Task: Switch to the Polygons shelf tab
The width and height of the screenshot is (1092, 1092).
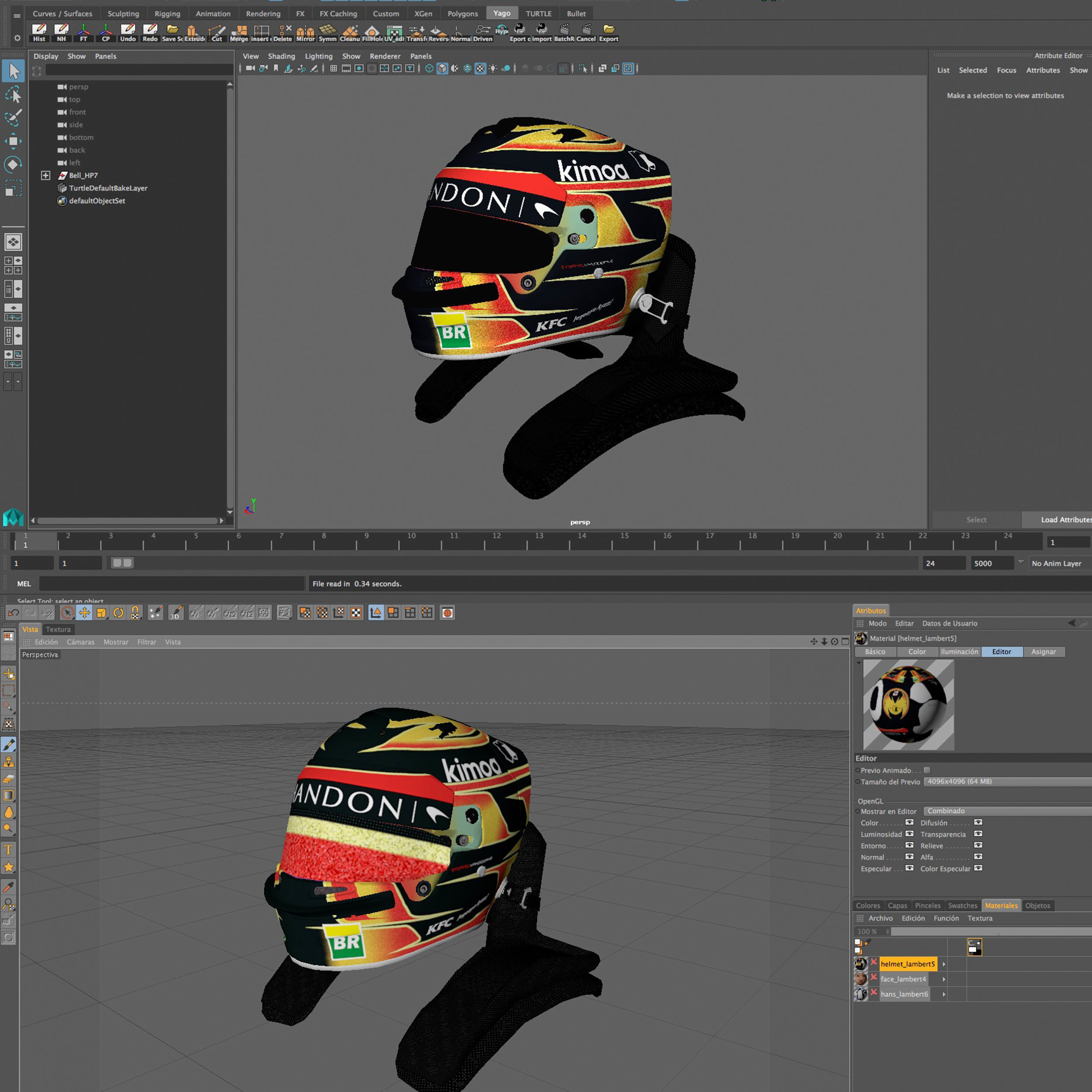Action: (x=462, y=14)
